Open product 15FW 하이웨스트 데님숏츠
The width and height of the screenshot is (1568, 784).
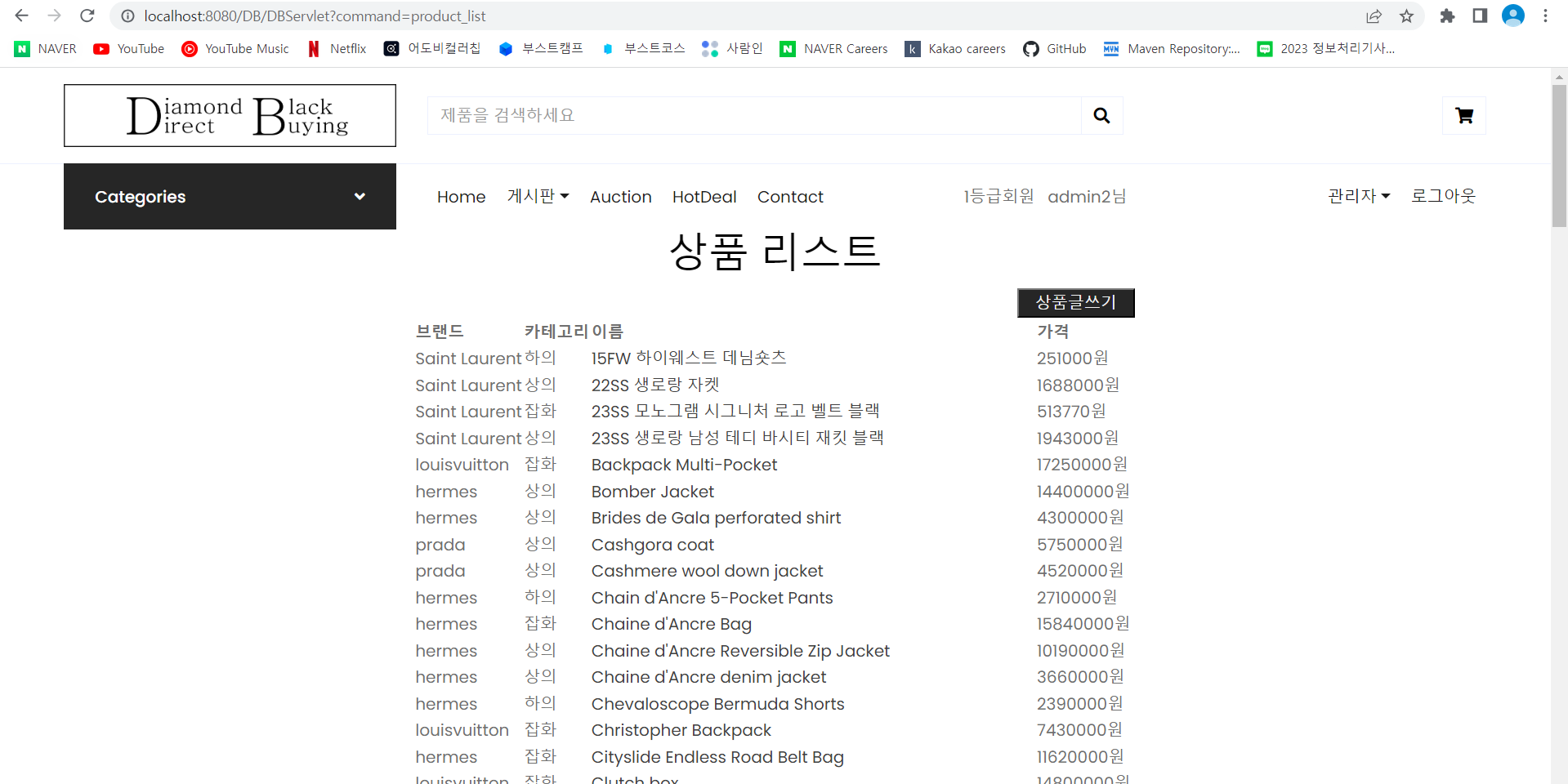pyautogui.click(x=689, y=358)
